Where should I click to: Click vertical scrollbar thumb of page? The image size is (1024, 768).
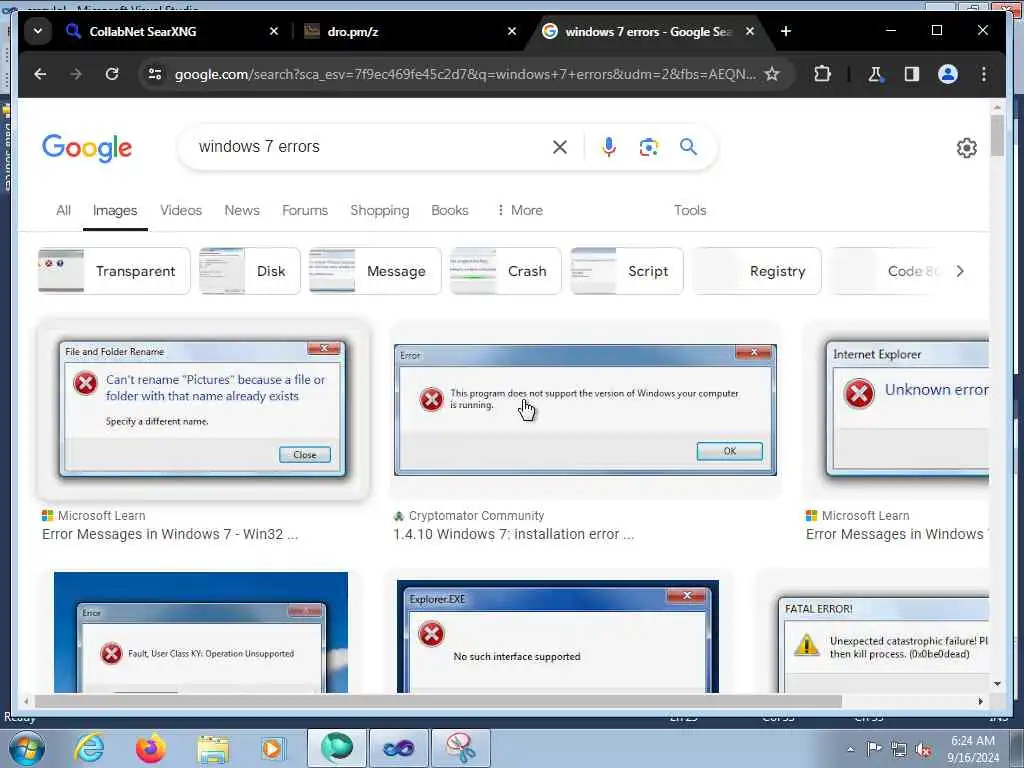tap(997, 135)
